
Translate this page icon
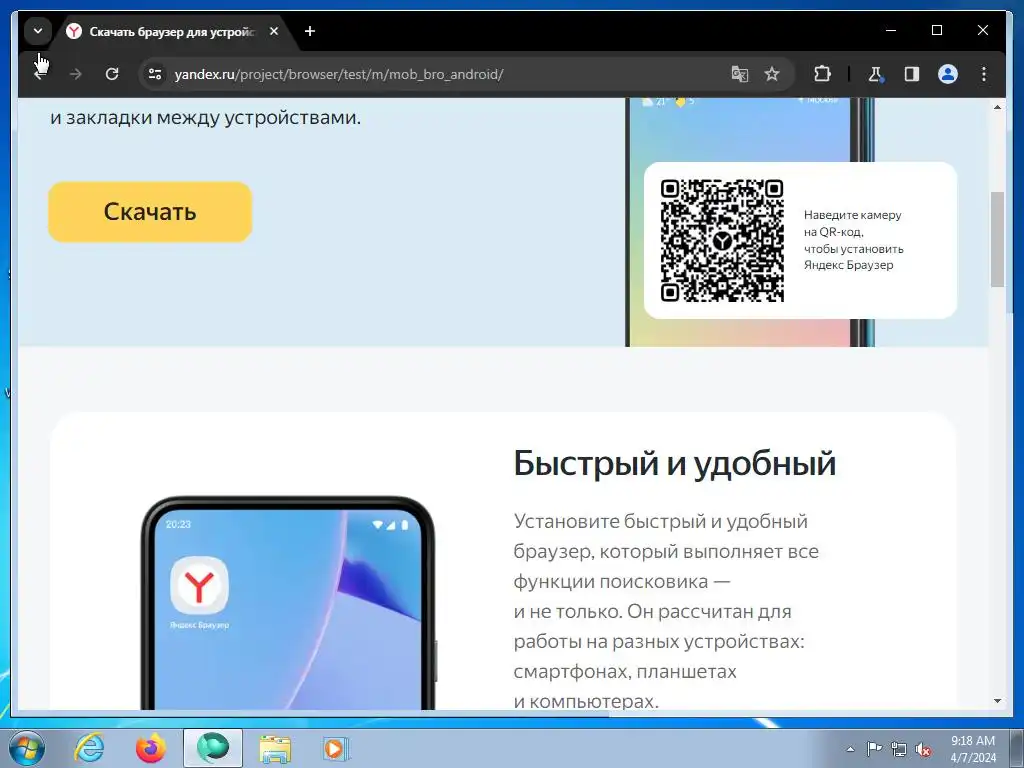pyautogui.click(x=739, y=74)
